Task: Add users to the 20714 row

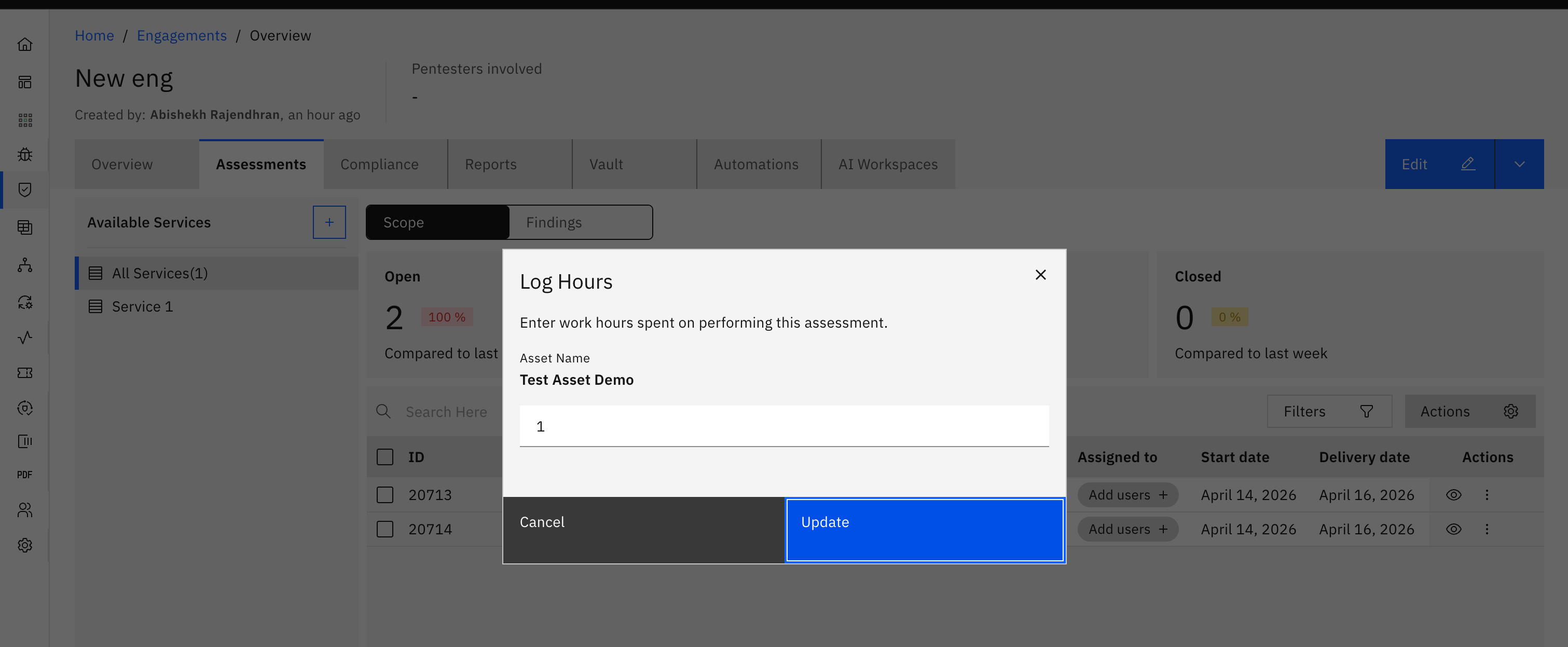Action: [1128, 529]
